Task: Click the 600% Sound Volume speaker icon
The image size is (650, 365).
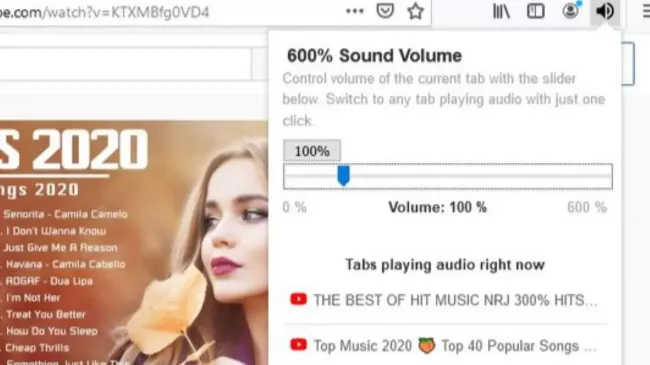Action: 605,11
